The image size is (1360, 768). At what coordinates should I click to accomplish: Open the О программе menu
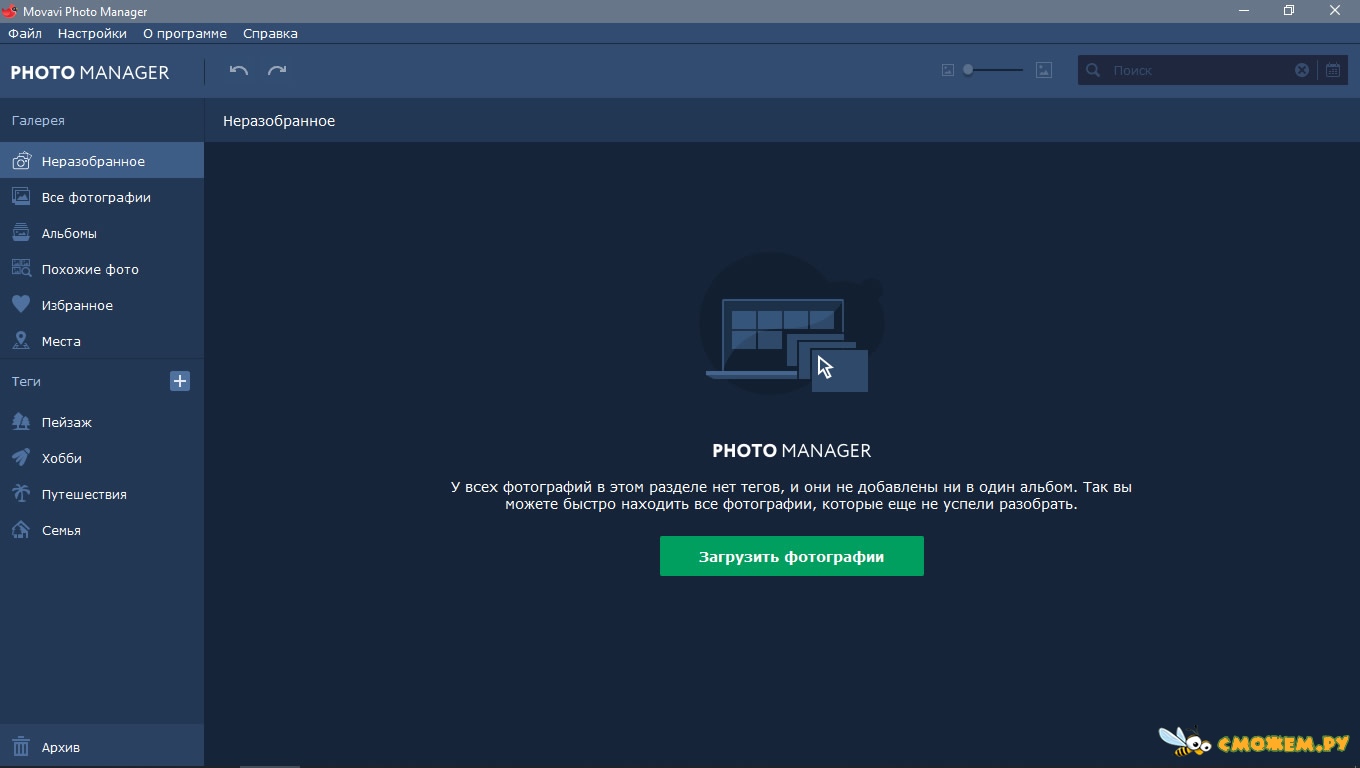coord(185,33)
